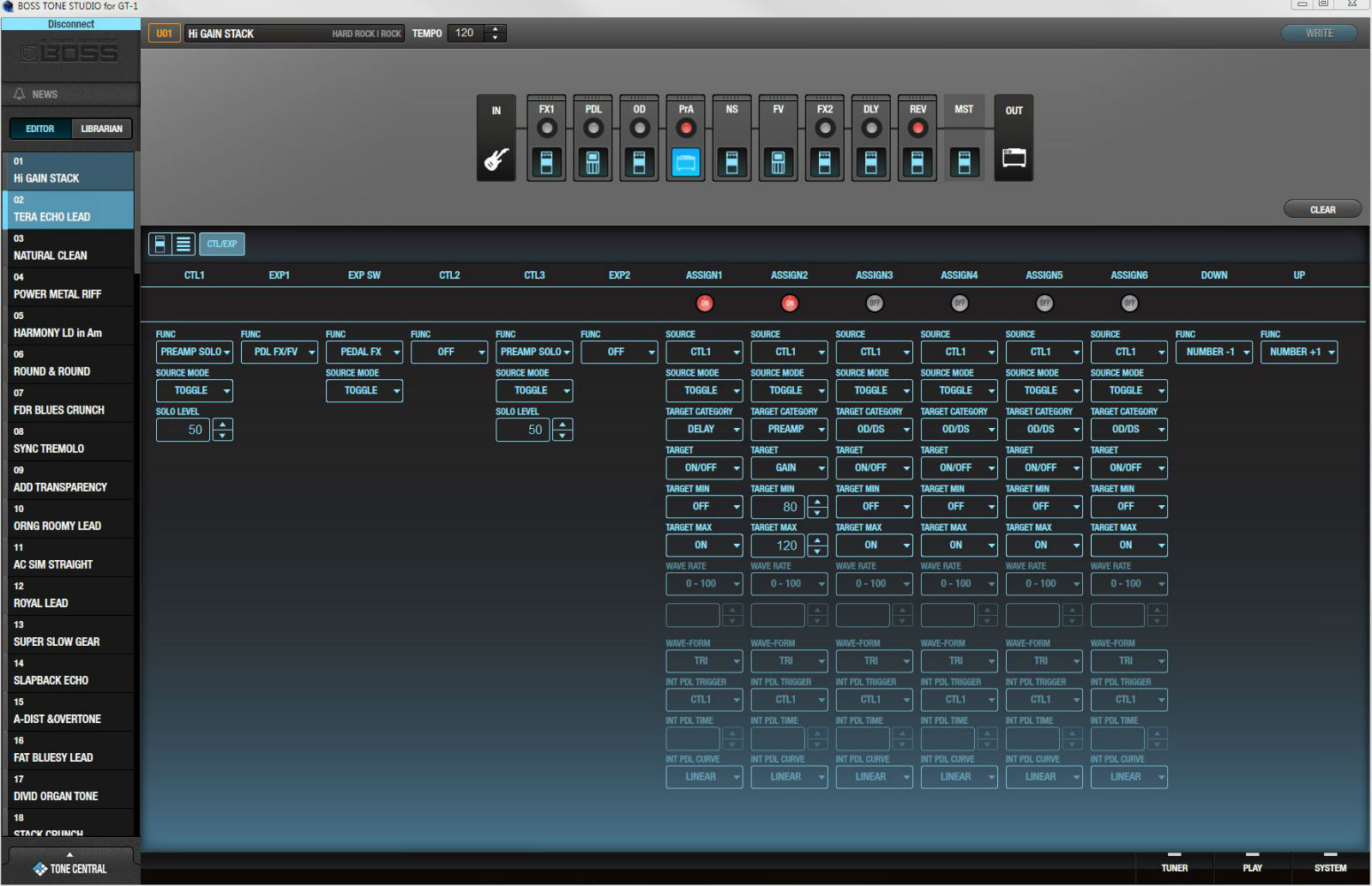Select patch 15 A-DIST &OVERTONE
Viewport: 1372px width, 886px height.
click(x=69, y=711)
